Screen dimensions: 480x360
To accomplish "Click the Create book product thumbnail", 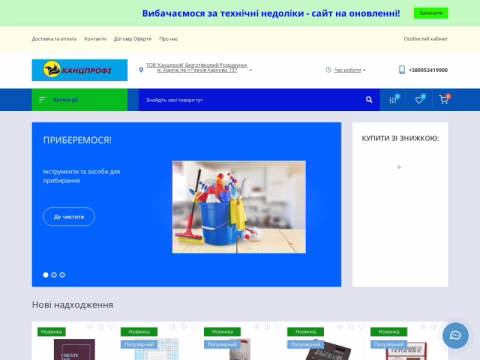I will coord(74,349).
